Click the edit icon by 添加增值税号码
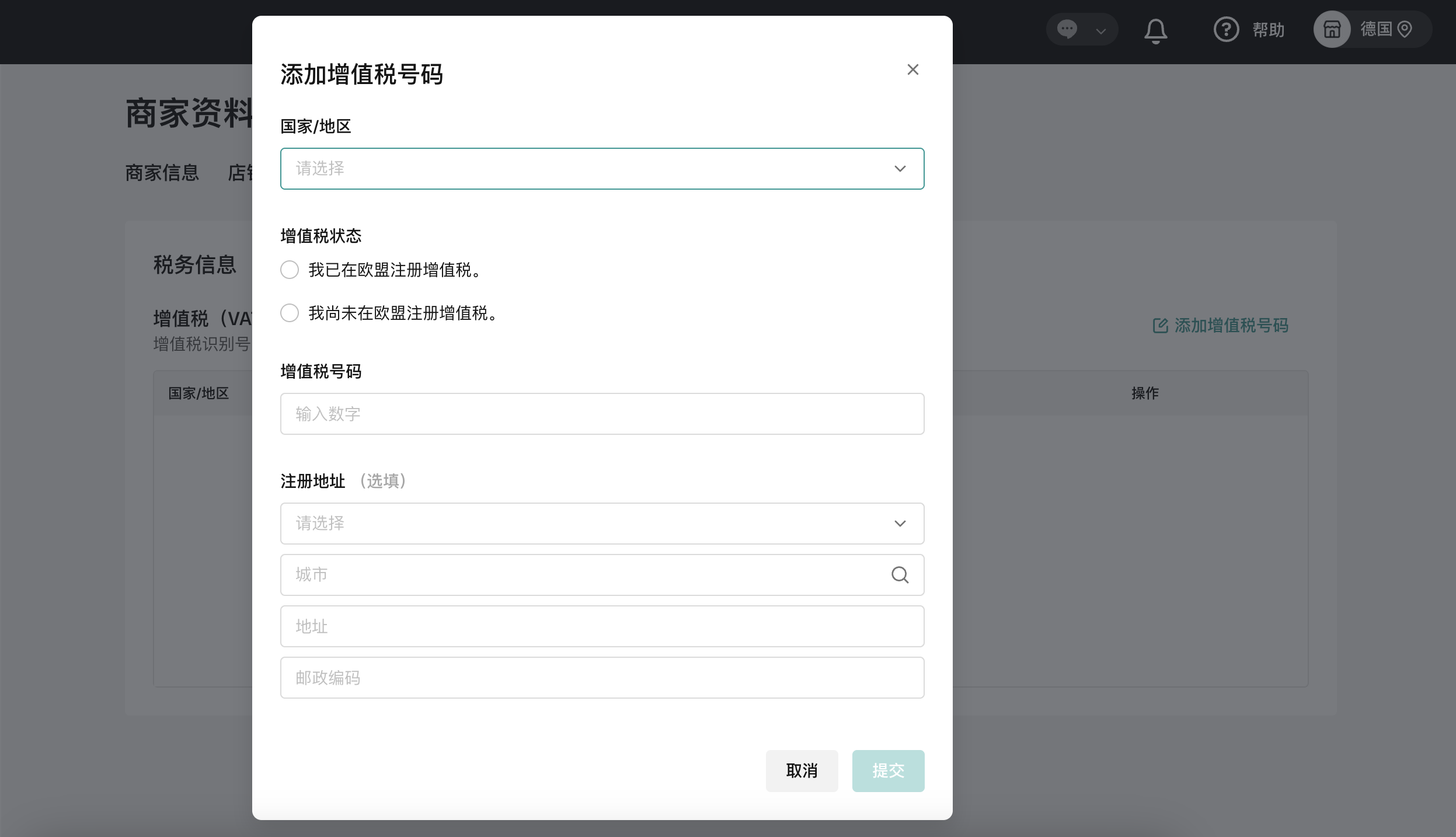The image size is (1456, 837). tap(1160, 326)
